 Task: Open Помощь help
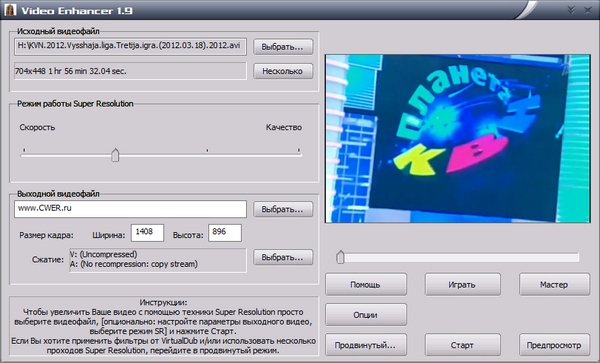(x=366, y=284)
